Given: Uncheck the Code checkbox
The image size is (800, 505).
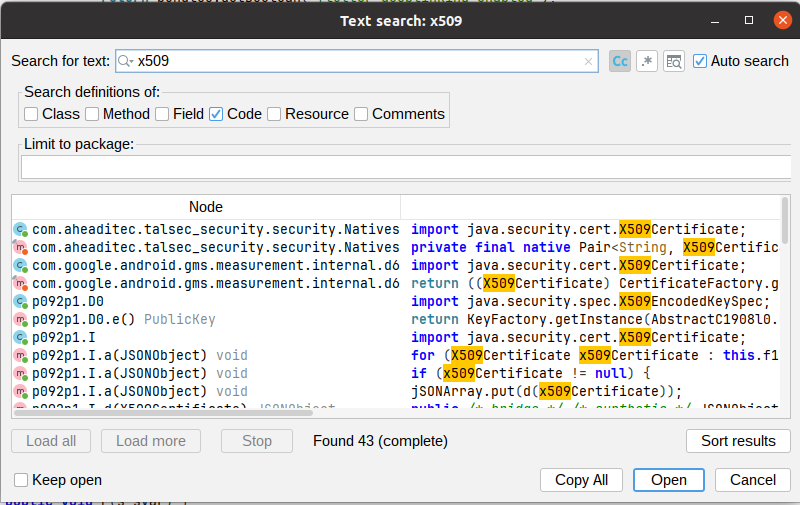Looking at the screenshot, I should pos(216,114).
